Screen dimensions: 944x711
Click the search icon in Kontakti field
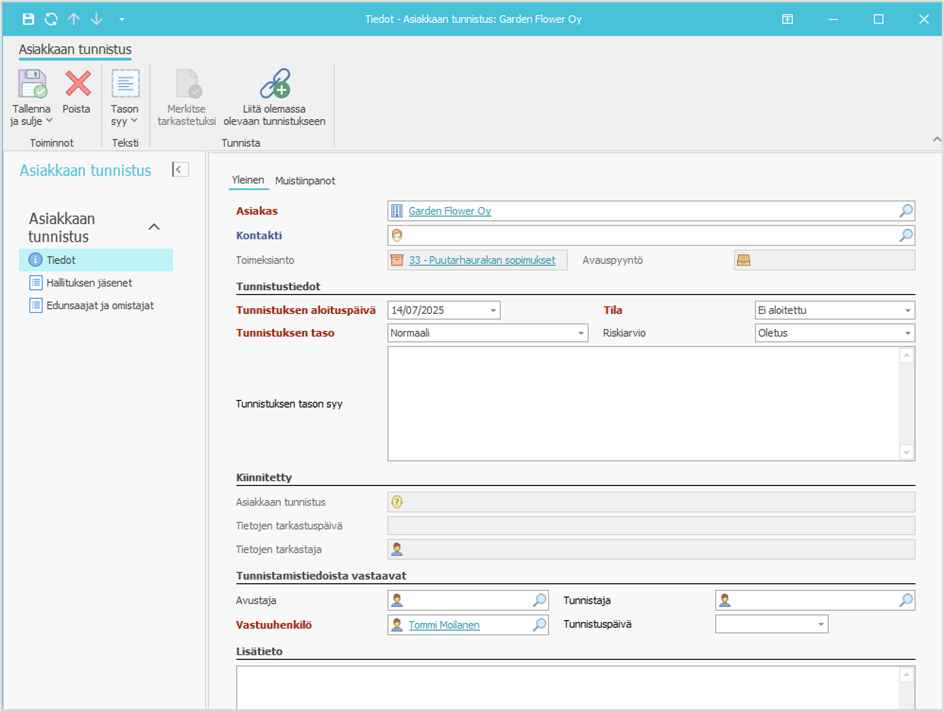[x=905, y=235]
